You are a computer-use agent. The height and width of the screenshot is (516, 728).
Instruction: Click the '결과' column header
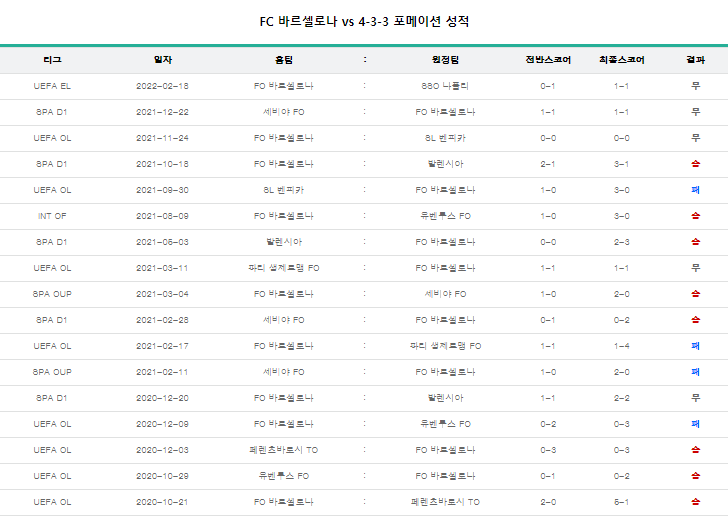(695, 59)
